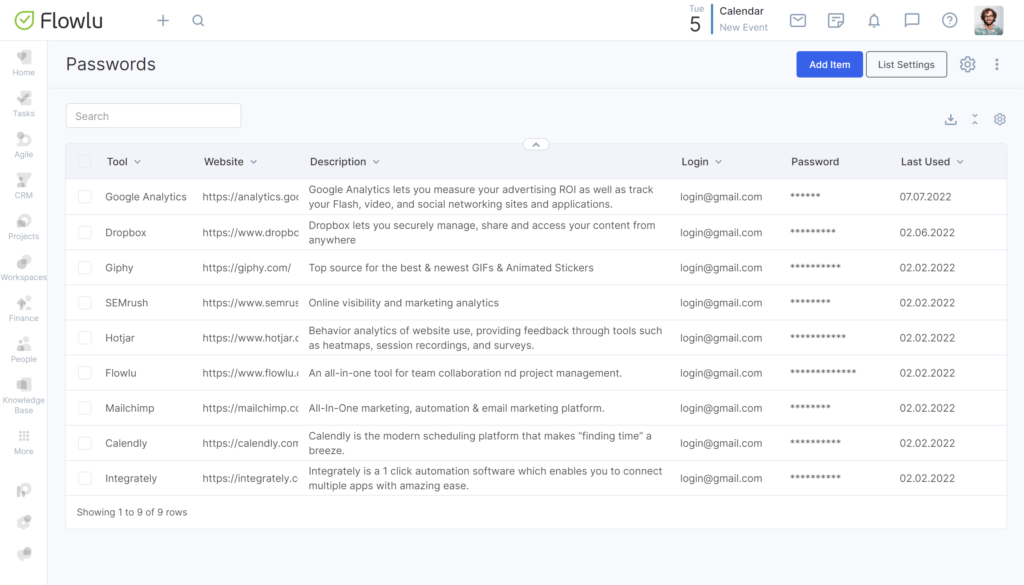1024x585 pixels.
Task: Click the 02.06.2022 last used date
Action: tap(927, 232)
